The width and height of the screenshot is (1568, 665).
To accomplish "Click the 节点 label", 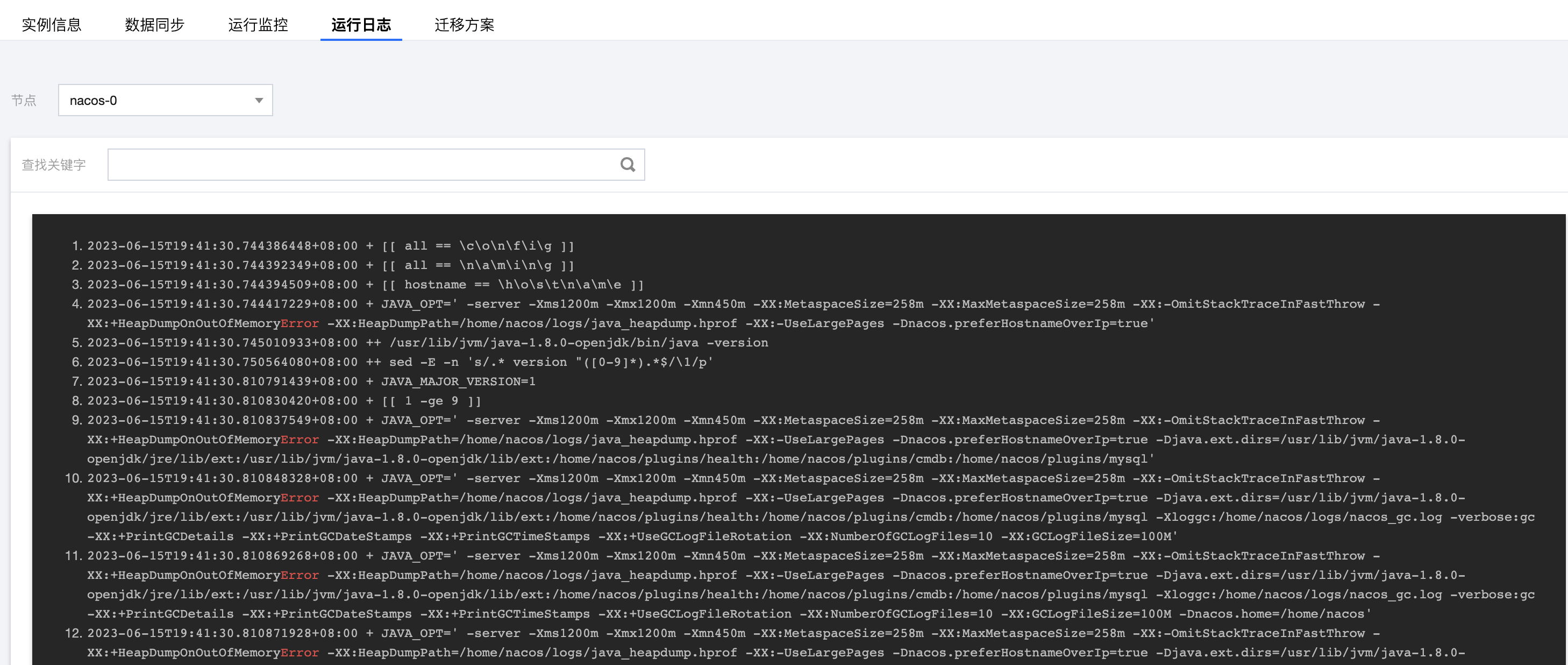I will pyautogui.click(x=24, y=101).
